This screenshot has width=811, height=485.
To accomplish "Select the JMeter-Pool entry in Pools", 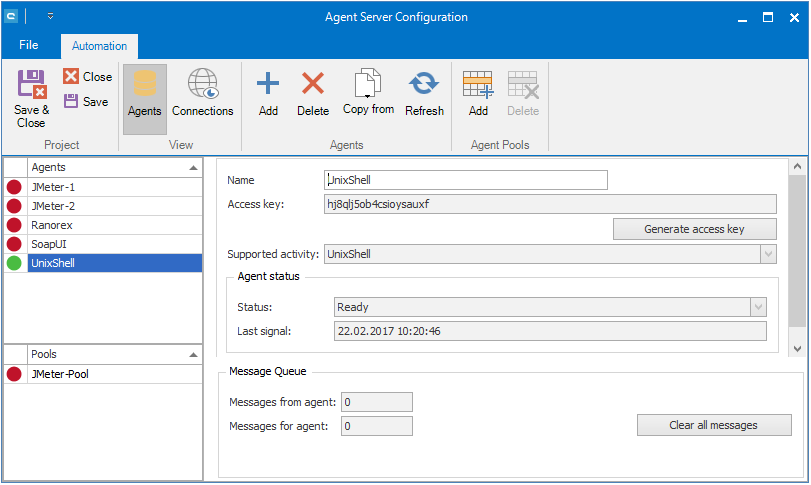I will (x=61, y=374).
